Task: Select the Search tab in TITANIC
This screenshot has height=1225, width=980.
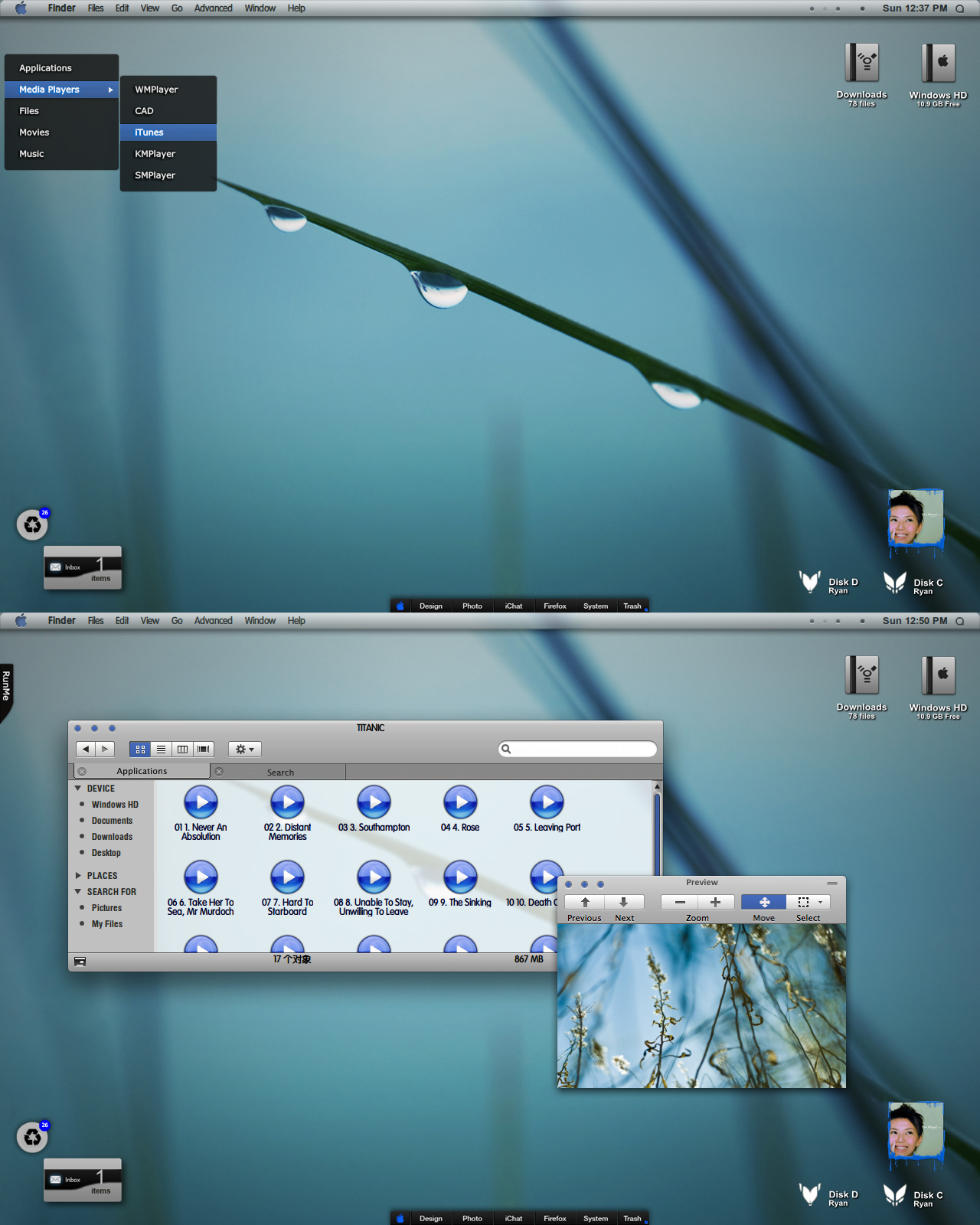Action: 280,772
